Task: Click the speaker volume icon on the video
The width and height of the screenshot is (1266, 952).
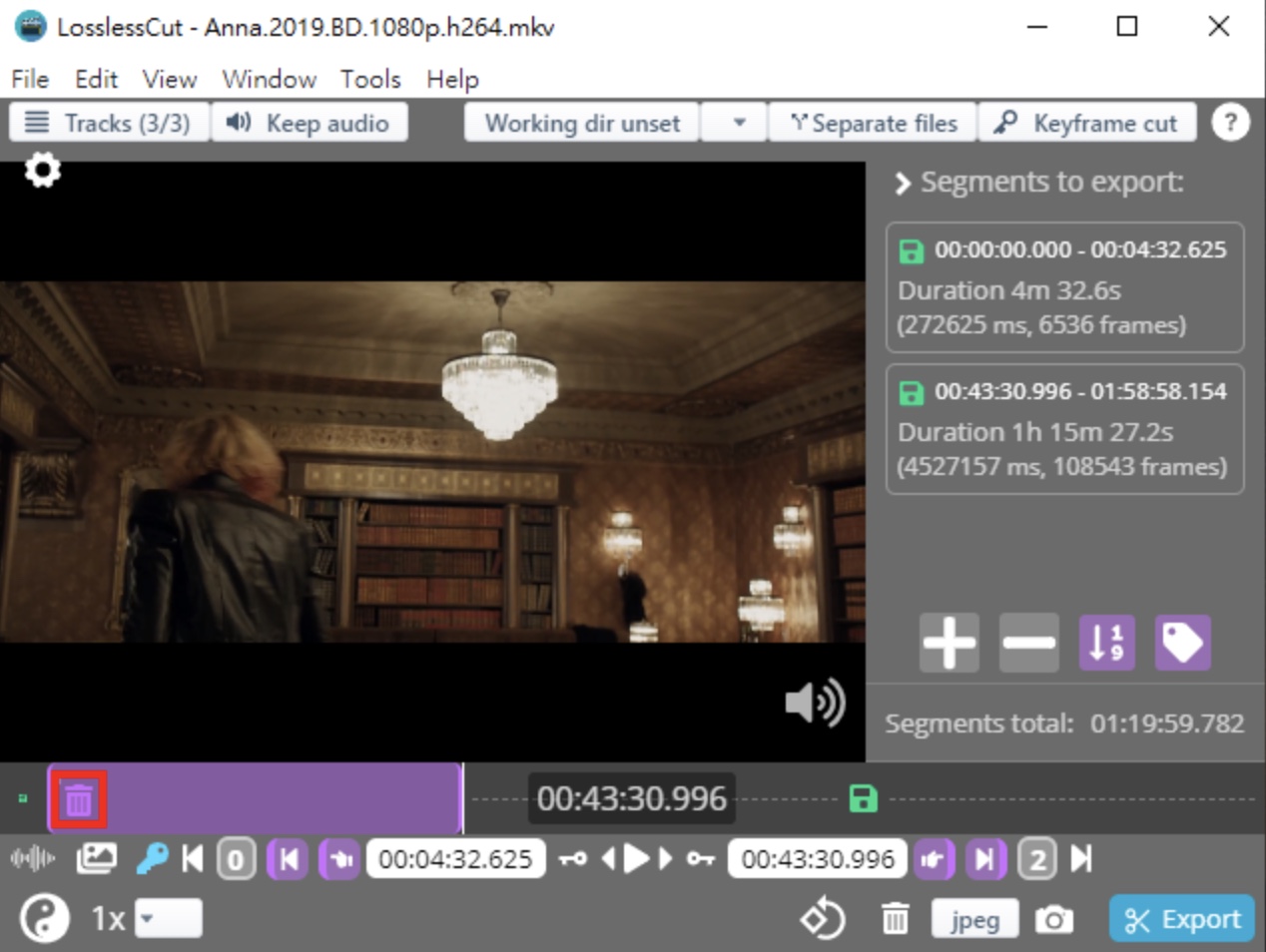Action: click(x=815, y=704)
